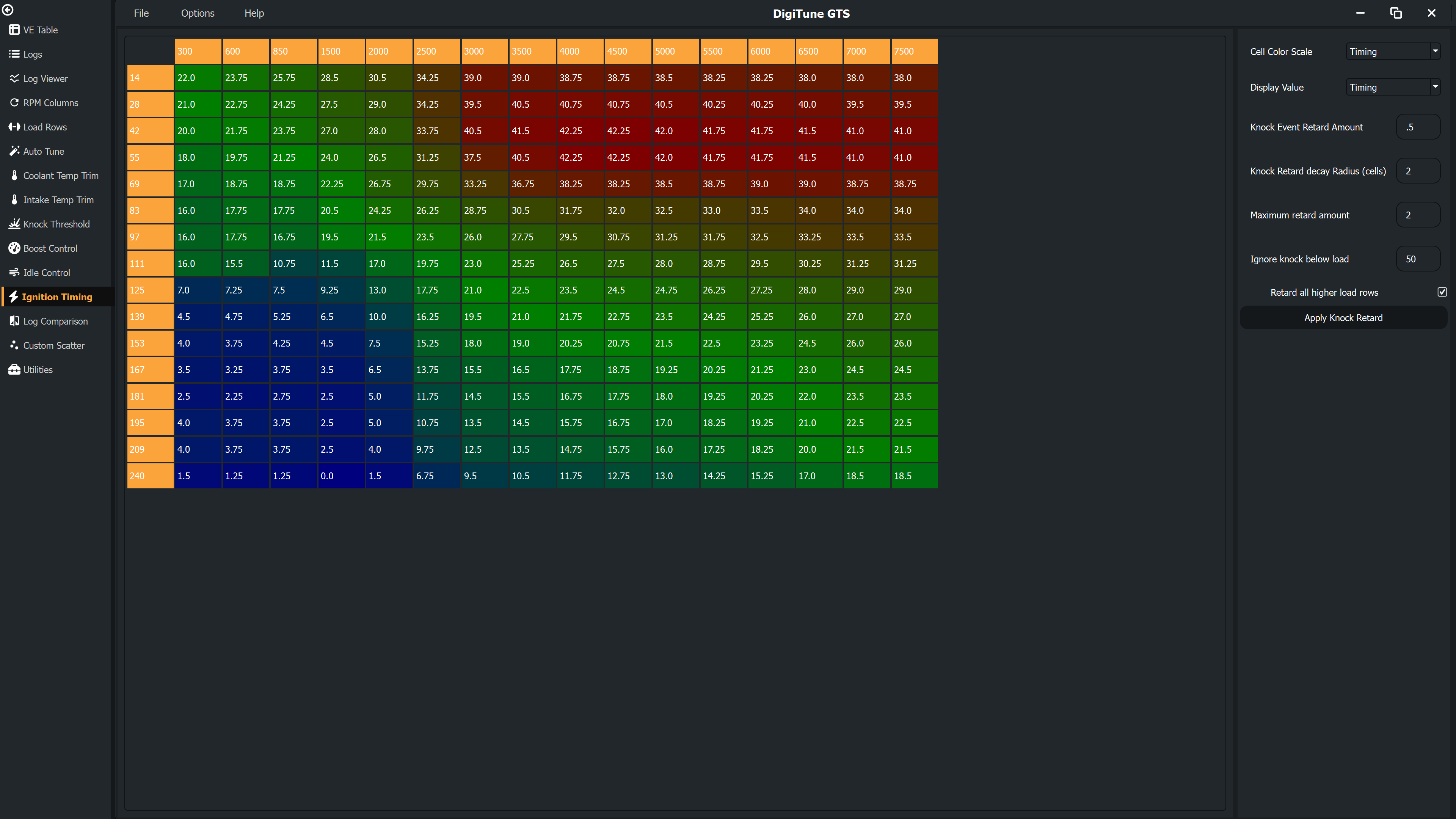
Task: Click cell 10.75 in load row 111
Action: pos(293,264)
